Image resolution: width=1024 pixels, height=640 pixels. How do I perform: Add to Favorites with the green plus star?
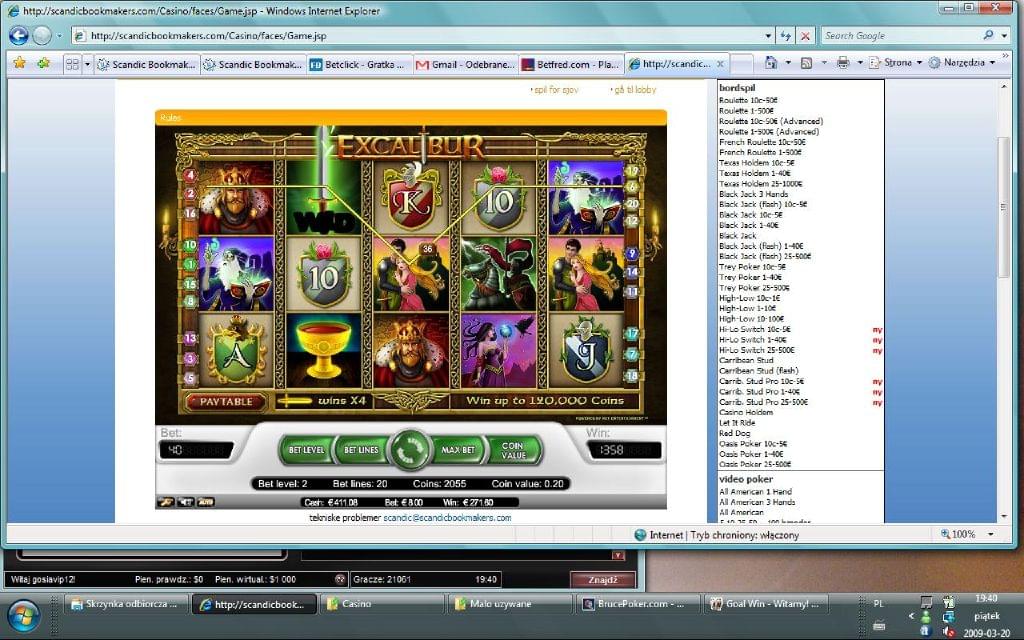point(44,63)
